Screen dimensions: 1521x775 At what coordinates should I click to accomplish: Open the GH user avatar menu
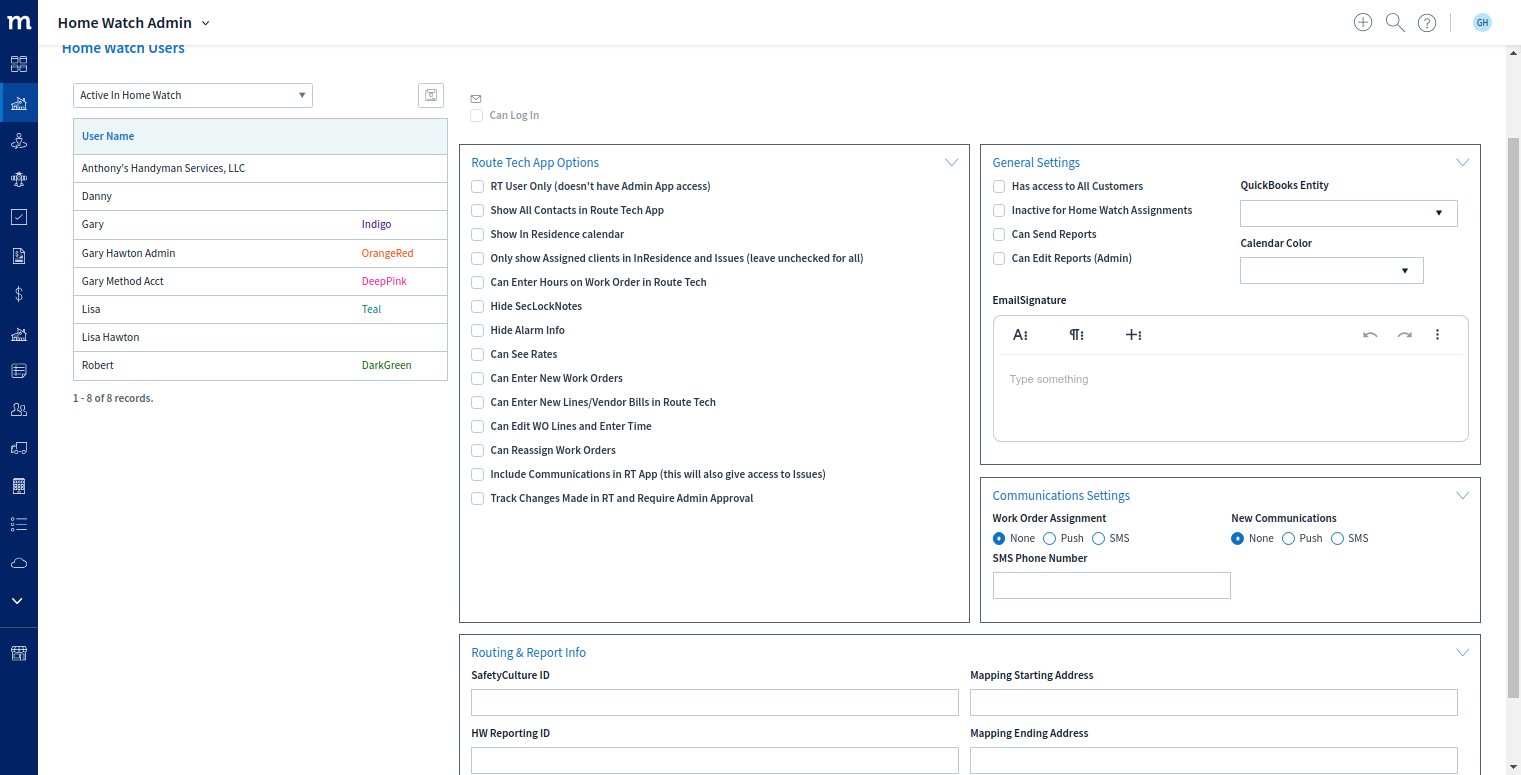point(1482,22)
